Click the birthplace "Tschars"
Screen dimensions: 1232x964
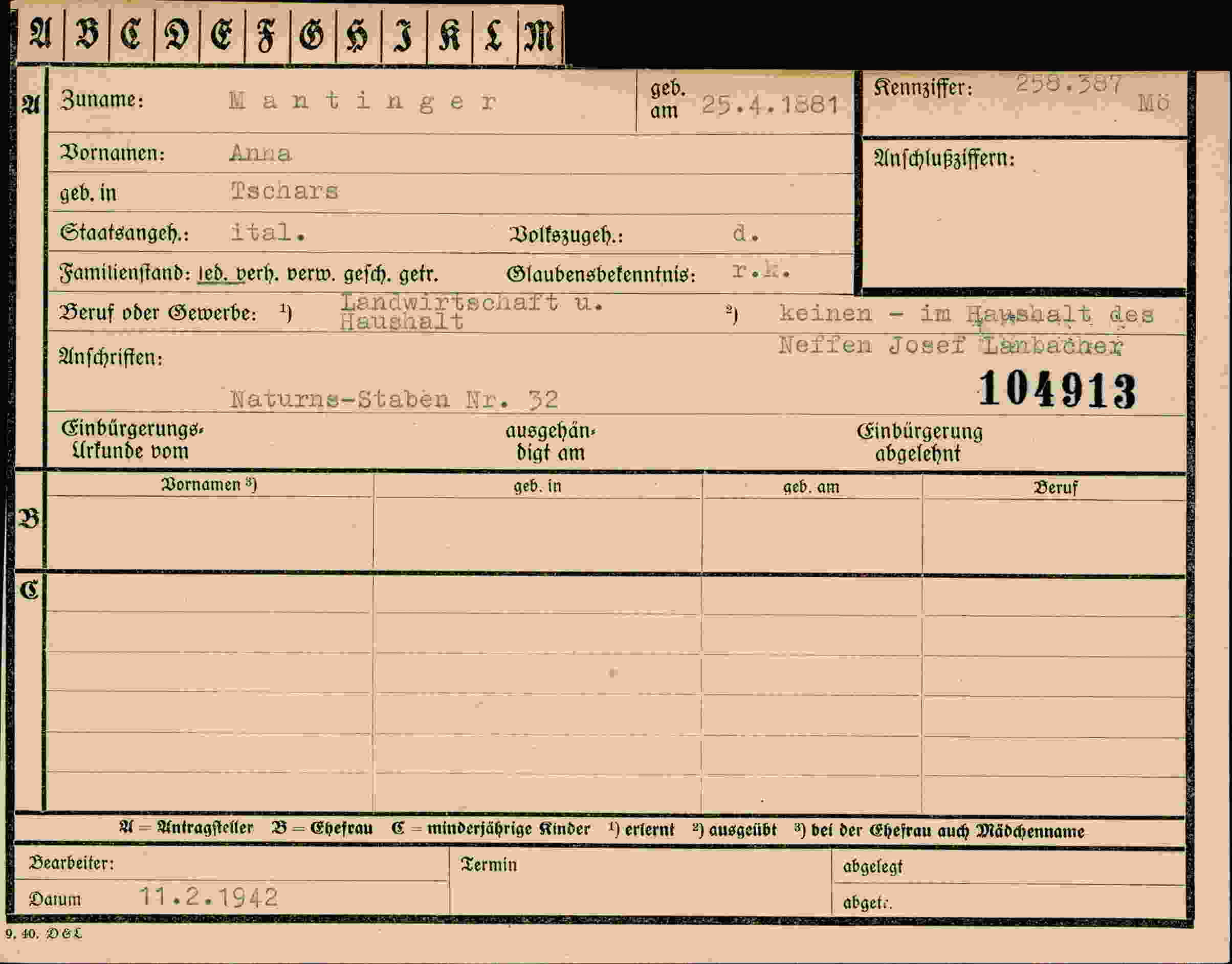pos(284,191)
